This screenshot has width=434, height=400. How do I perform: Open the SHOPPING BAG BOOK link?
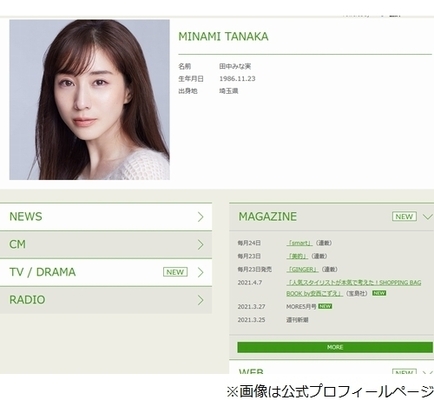pyautogui.click(x=354, y=288)
